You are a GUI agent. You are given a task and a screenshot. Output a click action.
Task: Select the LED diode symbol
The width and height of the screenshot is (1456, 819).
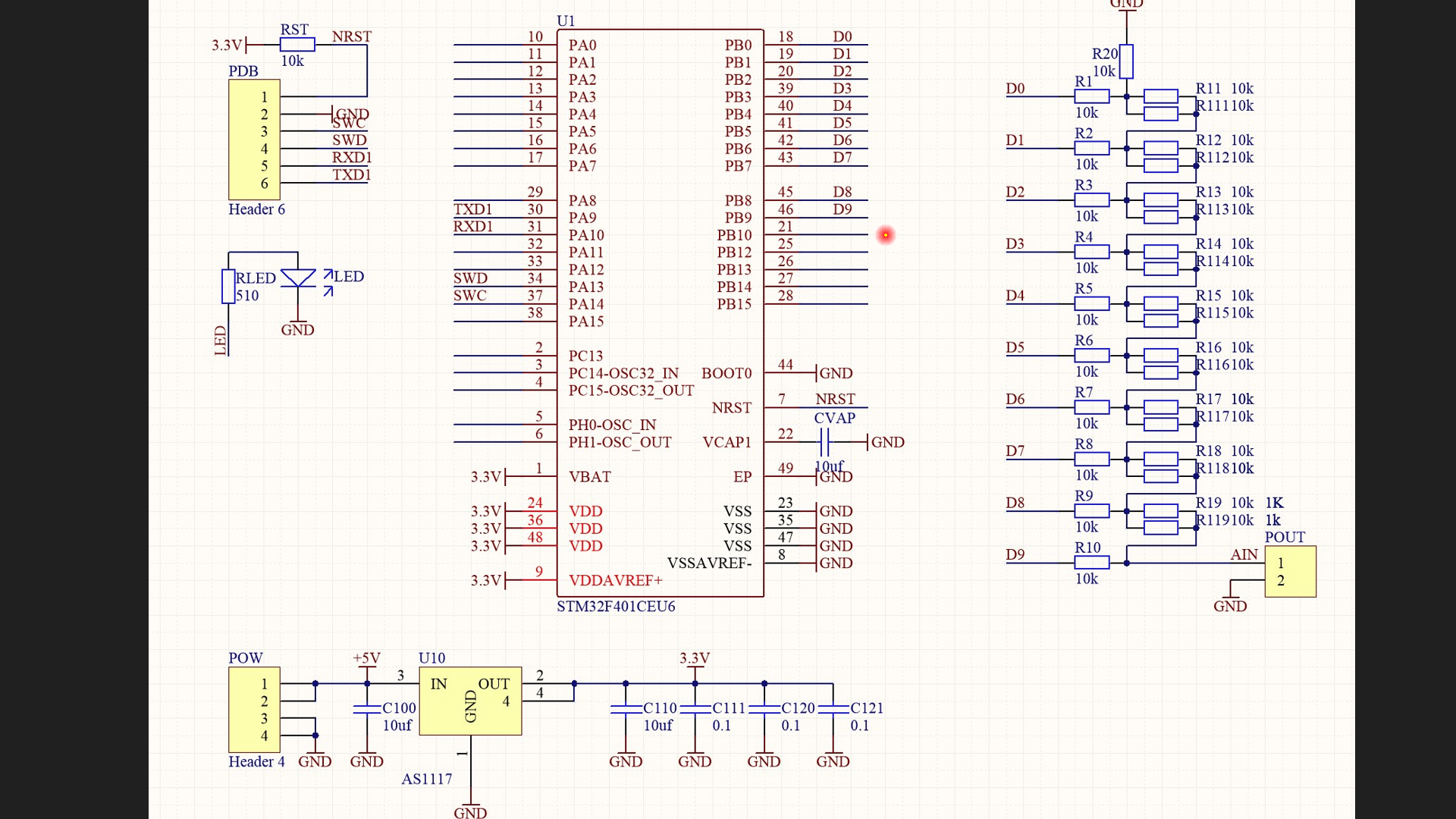tap(298, 278)
